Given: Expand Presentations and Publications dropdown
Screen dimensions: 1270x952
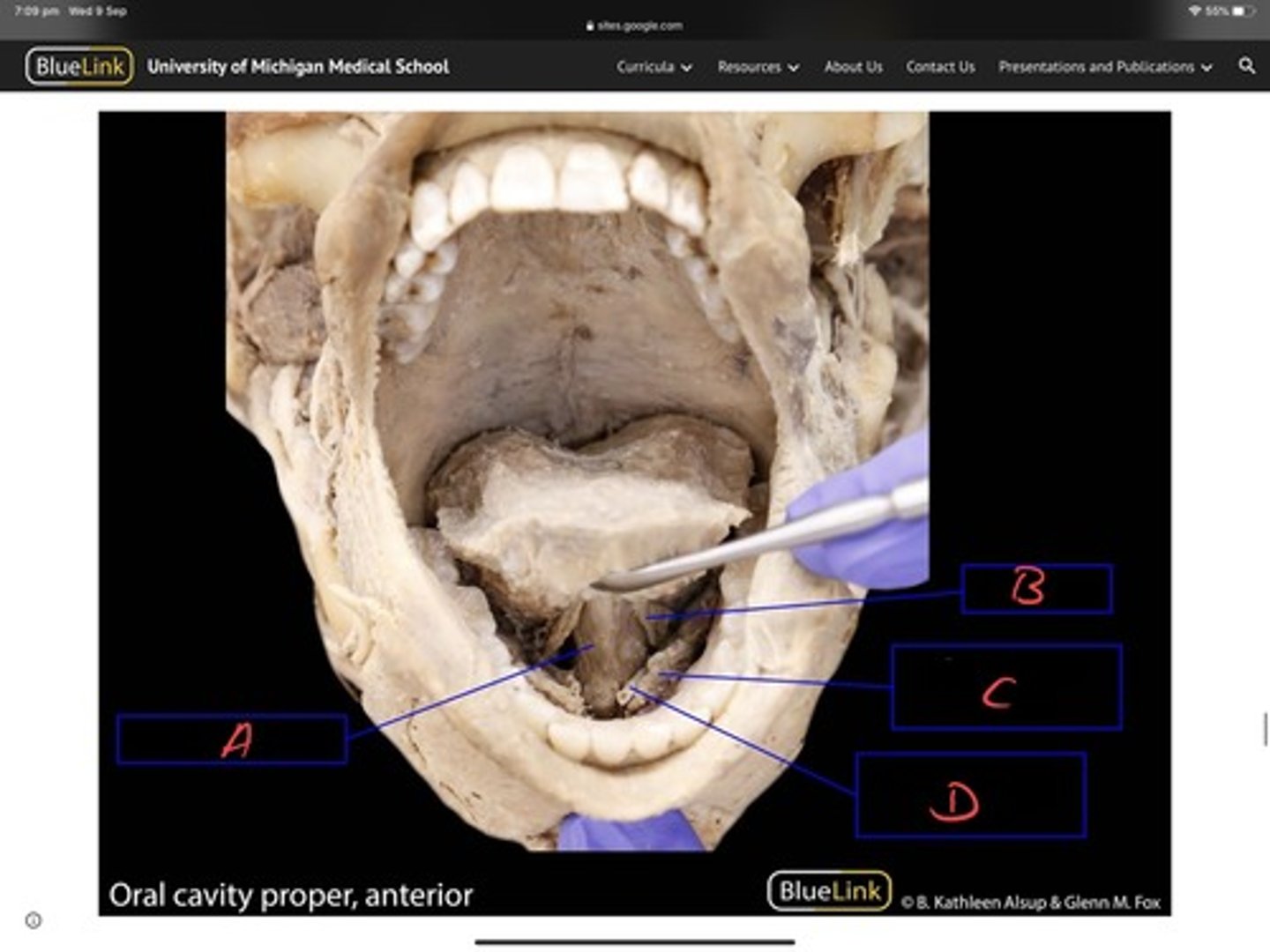Looking at the screenshot, I should 1105,67.
